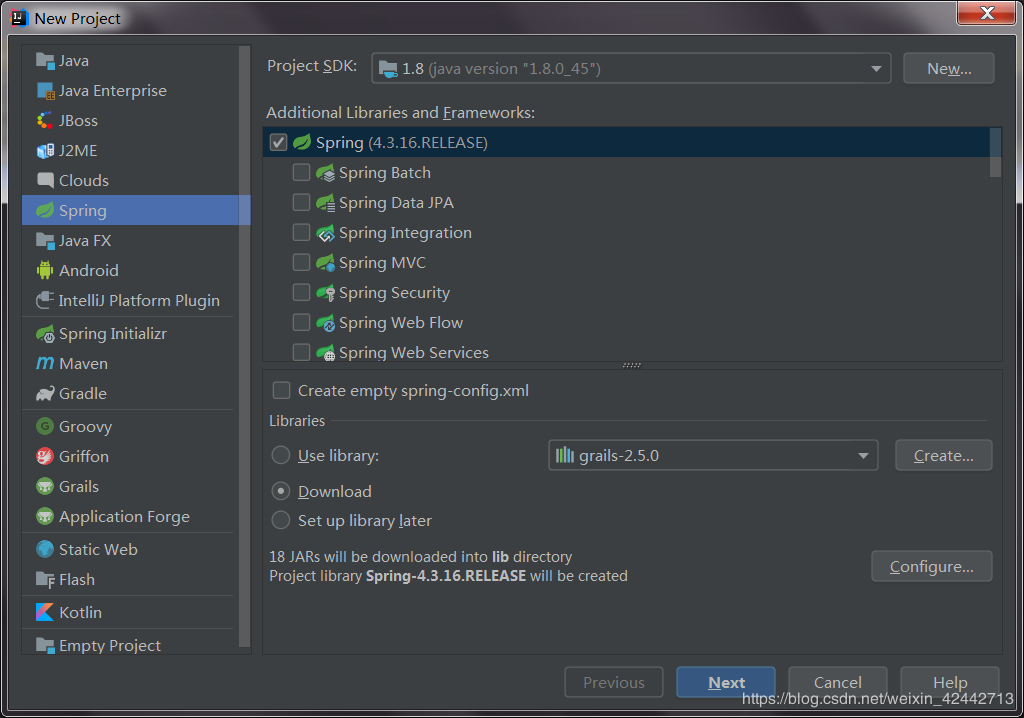Click the Groovy icon in the list
Image resolution: width=1024 pixels, height=718 pixels.
(45, 426)
